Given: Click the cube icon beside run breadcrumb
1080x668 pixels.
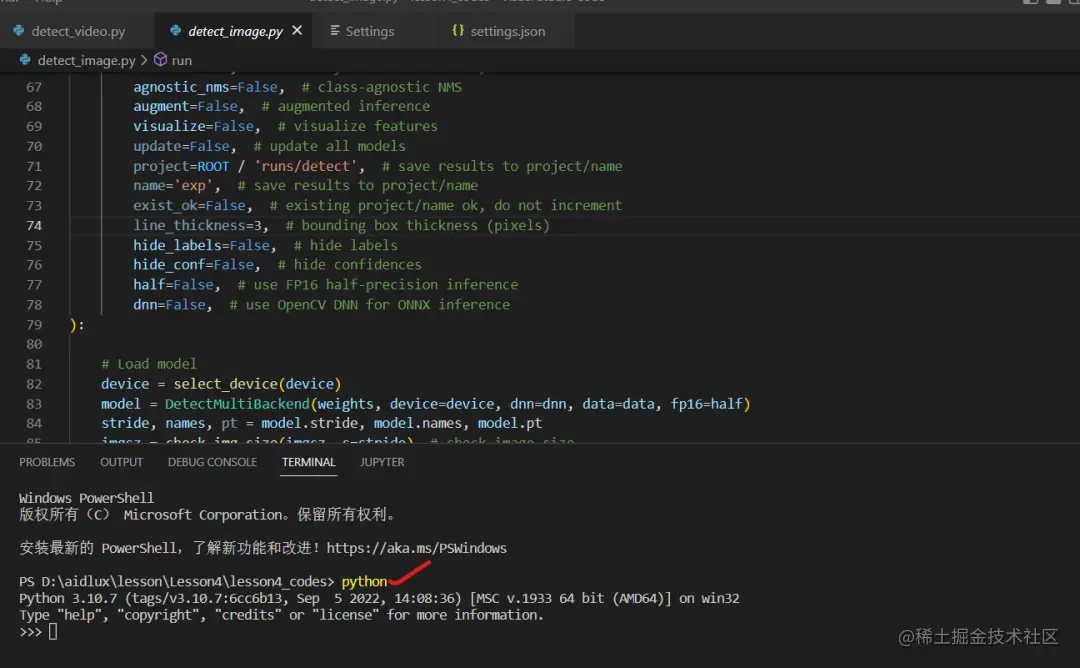Looking at the screenshot, I should pyautogui.click(x=160, y=60).
